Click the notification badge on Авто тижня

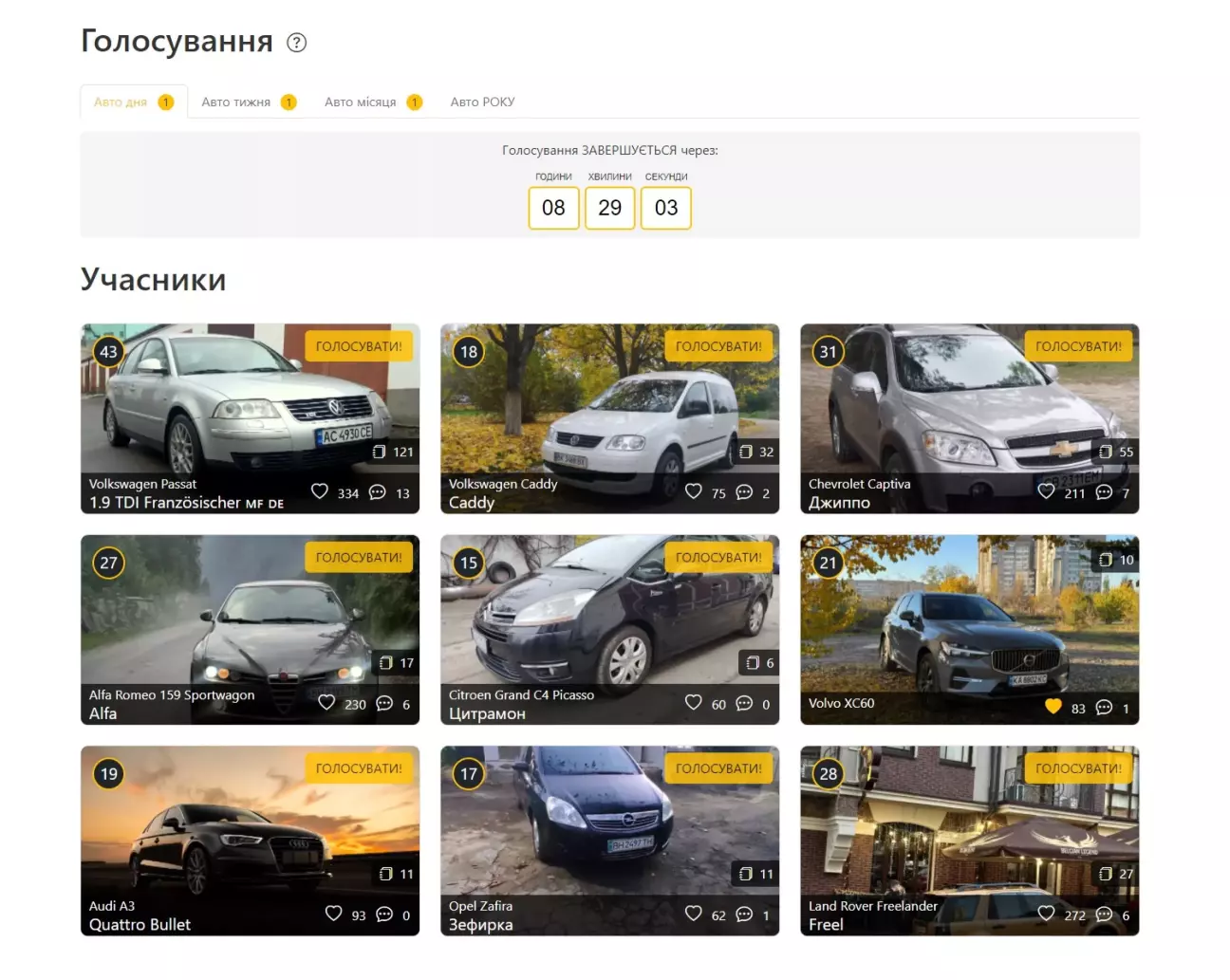289,102
